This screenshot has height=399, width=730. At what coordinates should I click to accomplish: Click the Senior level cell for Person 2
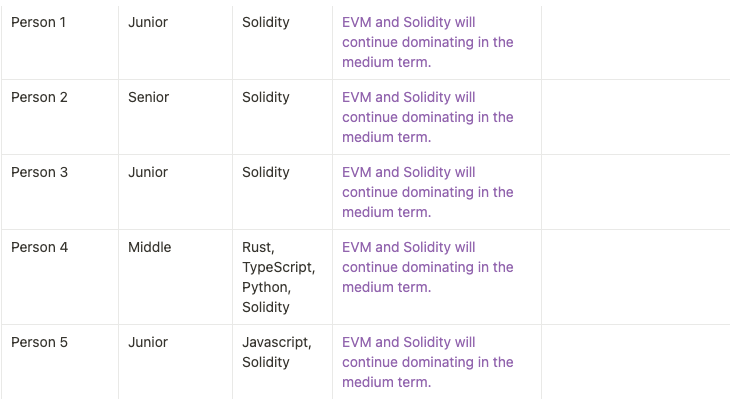click(x=176, y=117)
